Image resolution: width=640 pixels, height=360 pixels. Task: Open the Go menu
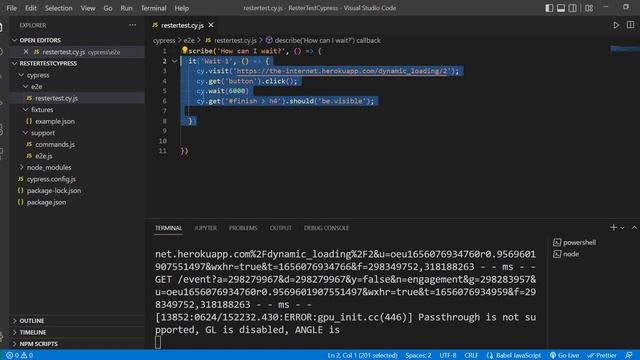pyautogui.click(x=108, y=8)
